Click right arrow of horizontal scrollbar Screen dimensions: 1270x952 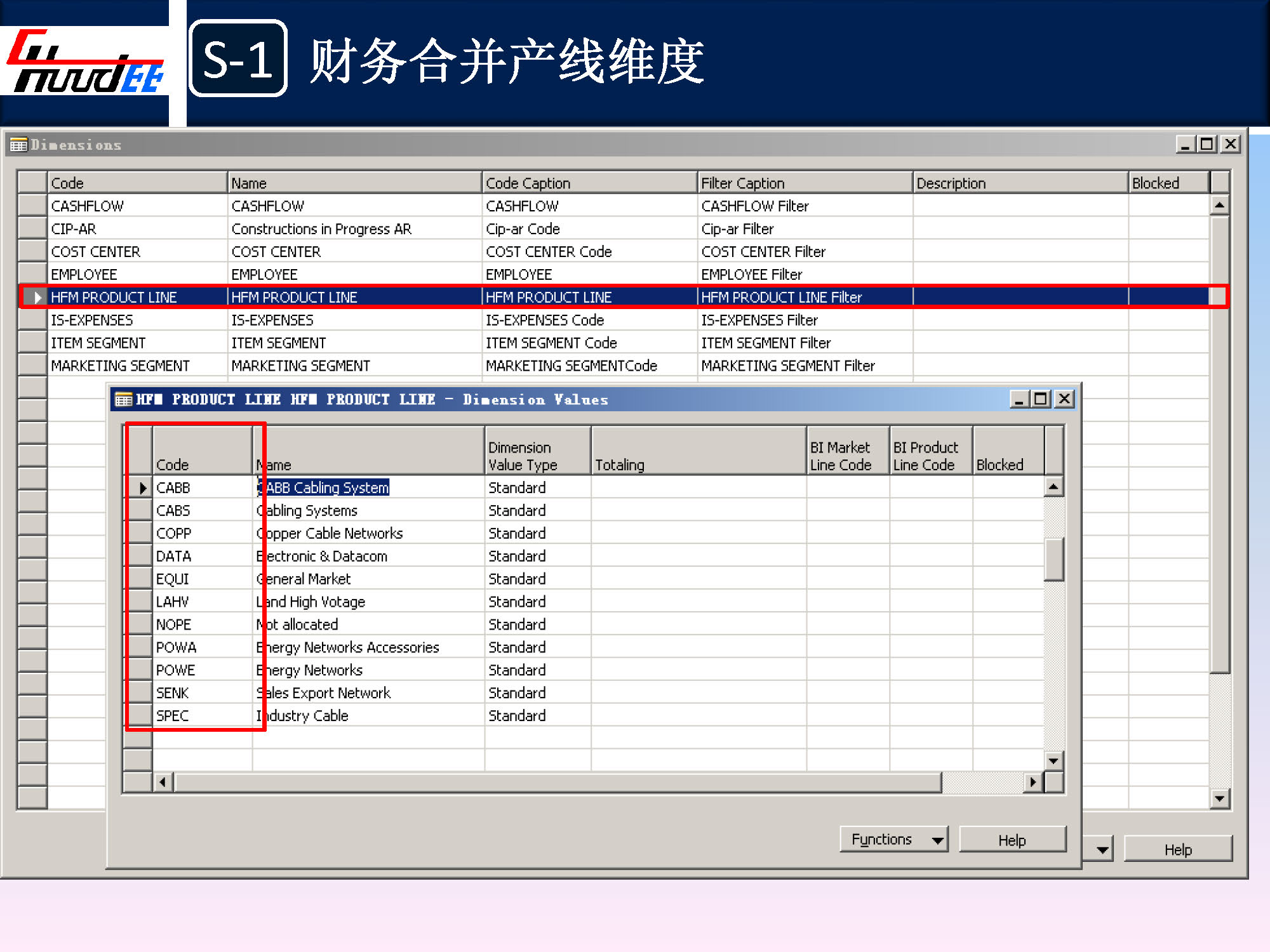click(1033, 782)
